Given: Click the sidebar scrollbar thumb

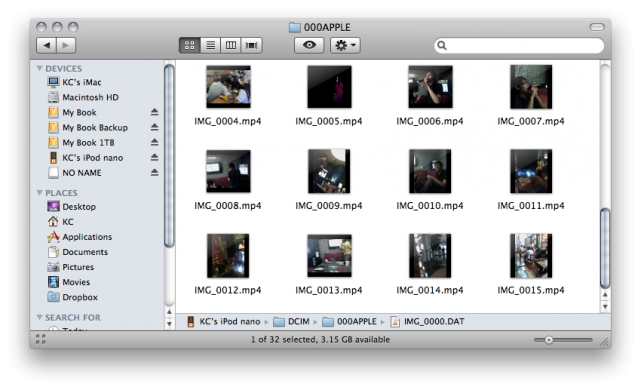Looking at the screenshot, I should click(169, 156).
